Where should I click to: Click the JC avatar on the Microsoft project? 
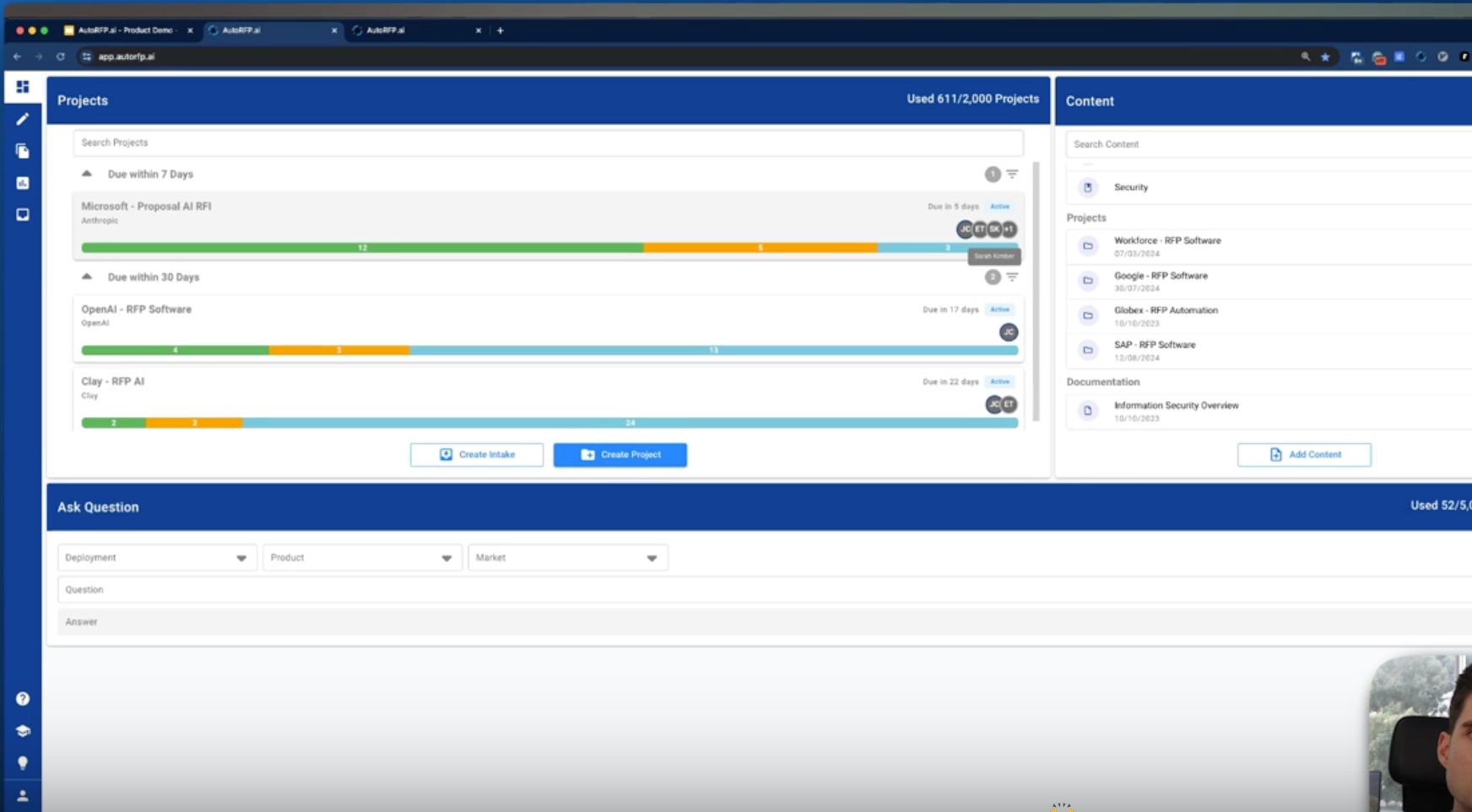click(965, 229)
